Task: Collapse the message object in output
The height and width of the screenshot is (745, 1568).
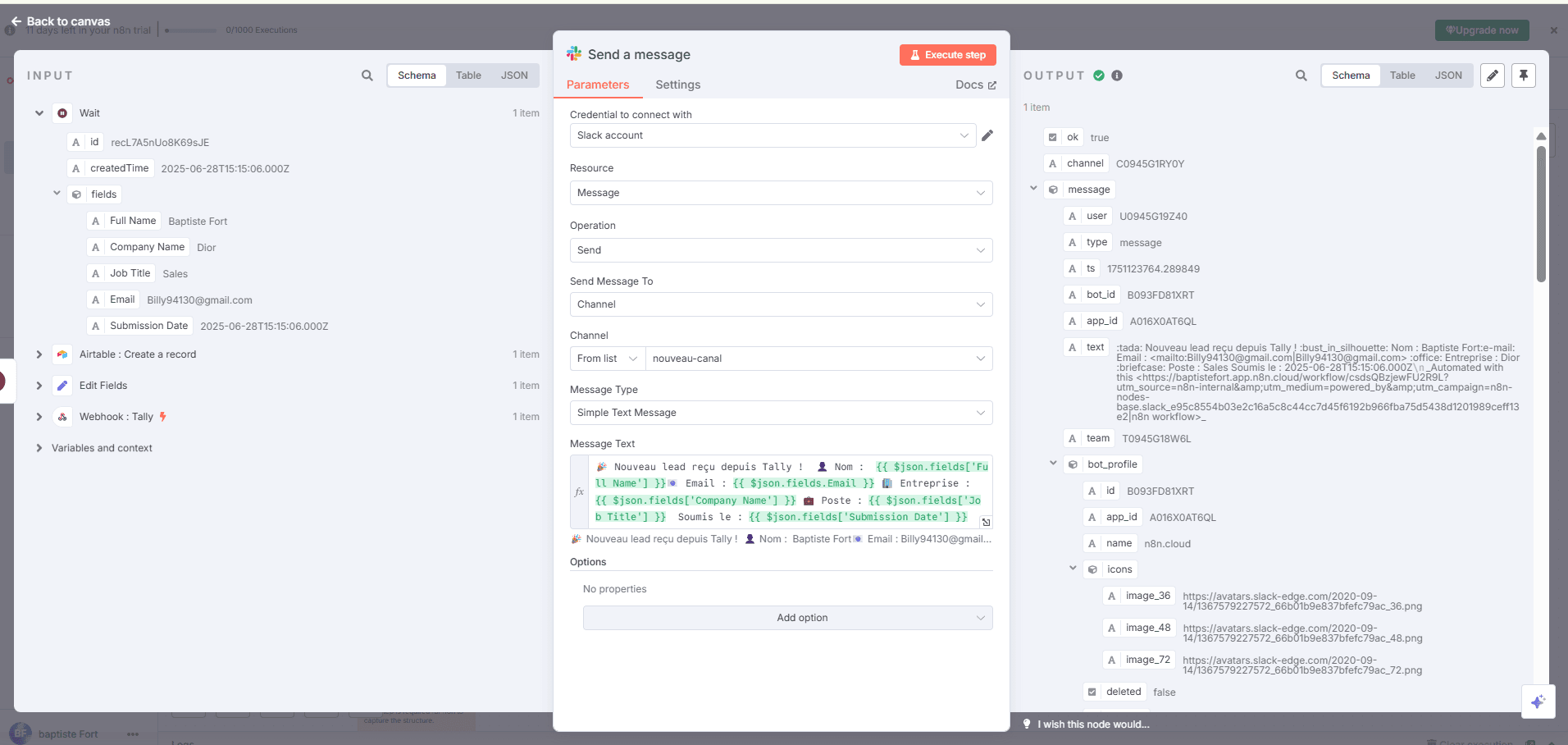Action: pyautogui.click(x=1033, y=189)
